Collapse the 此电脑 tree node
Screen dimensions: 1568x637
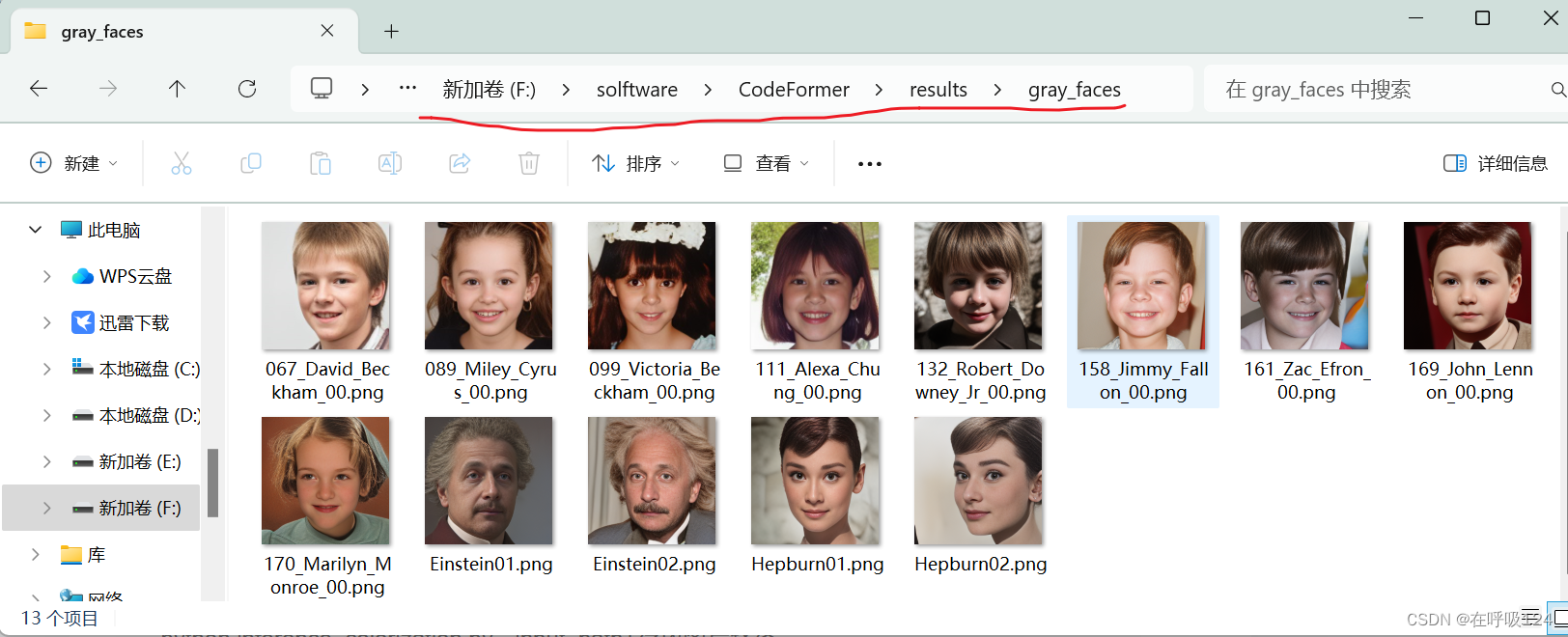coord(35,230)
